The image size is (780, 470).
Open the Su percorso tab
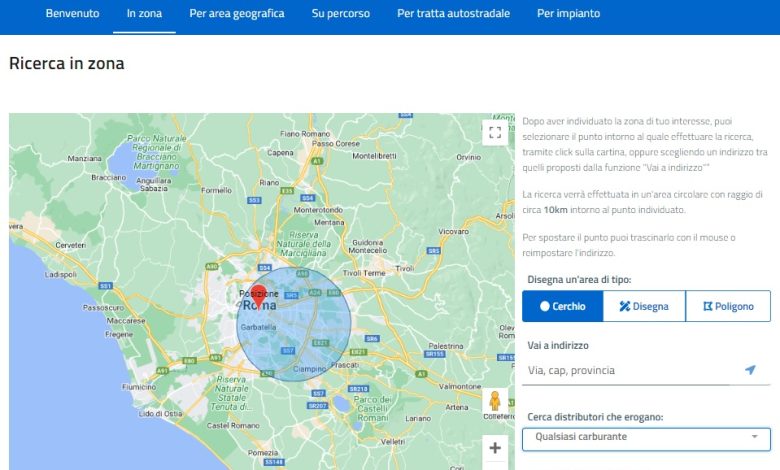(341, 13)
